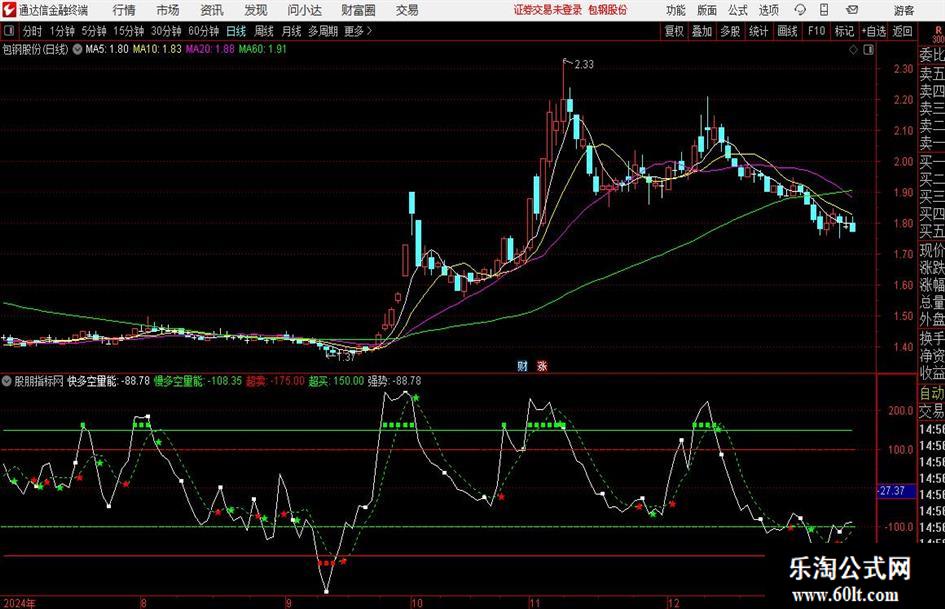945x609 pixels.
Task: Add stock via +自选 button
Action: pyautogui.click(x=873, y=31)
